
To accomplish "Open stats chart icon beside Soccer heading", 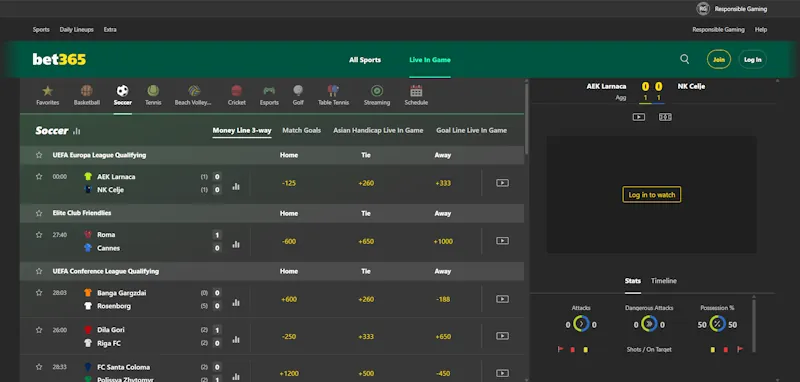I will (x=77, y=131).
